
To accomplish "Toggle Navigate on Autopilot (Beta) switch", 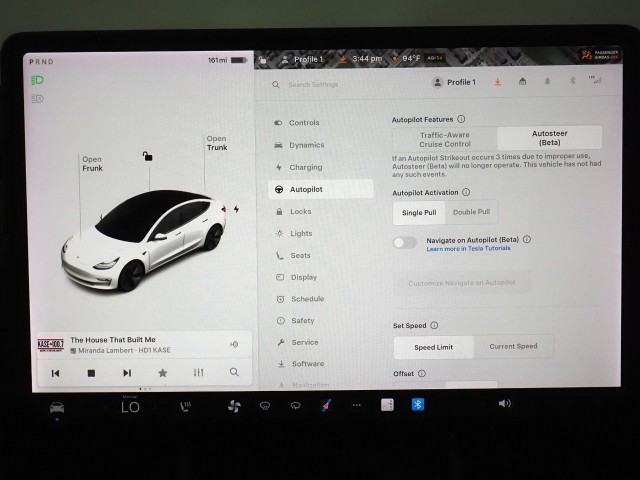I will tap(404, 242).
